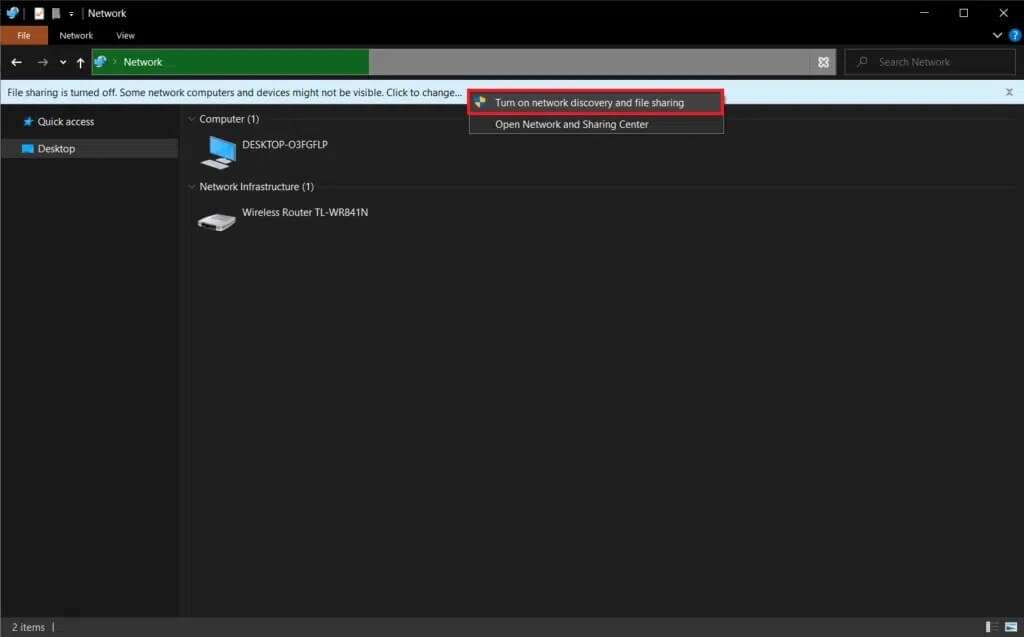The height and width of the screenshot is (637, 1024).
Task: Select Turn on network discovery and file sharing
Action: pos(596,103)
